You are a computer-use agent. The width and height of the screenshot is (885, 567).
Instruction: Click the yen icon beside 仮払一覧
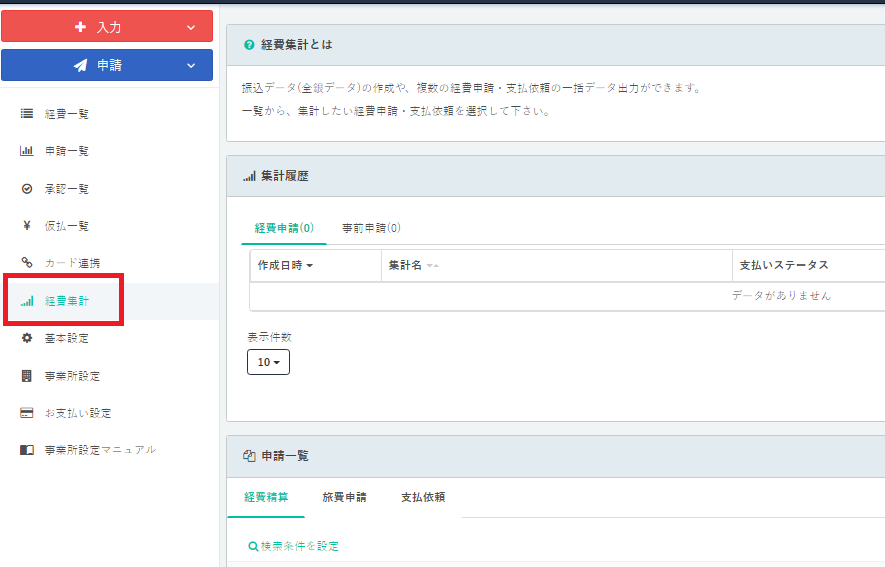(x=27, y=226)
